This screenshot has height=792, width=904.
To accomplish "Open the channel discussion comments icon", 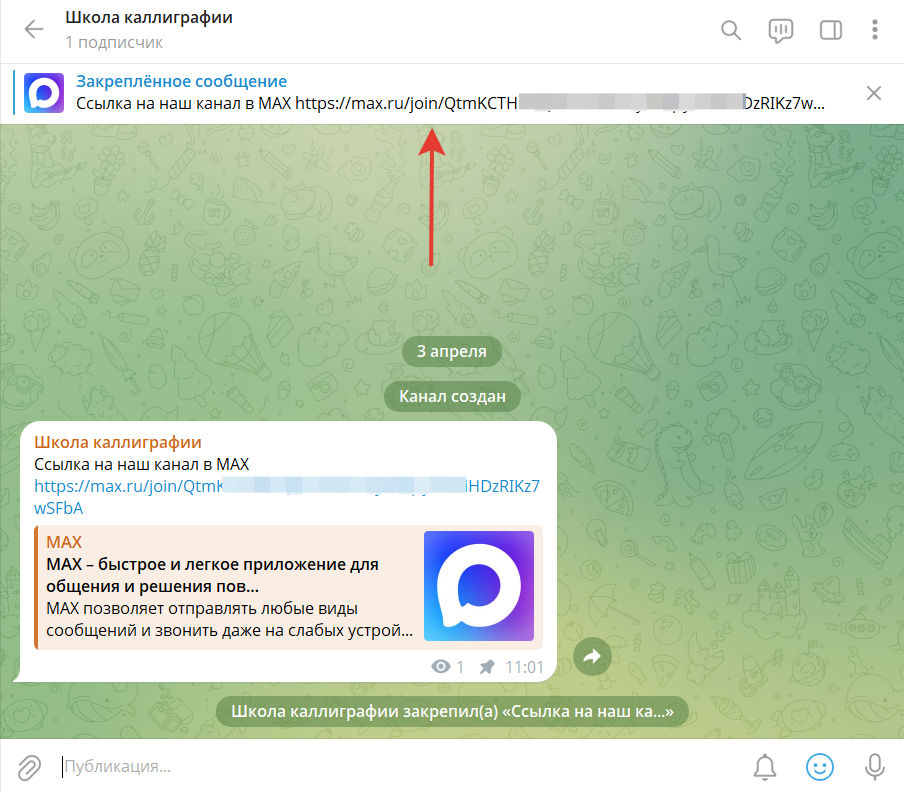I will pos(781,30).
